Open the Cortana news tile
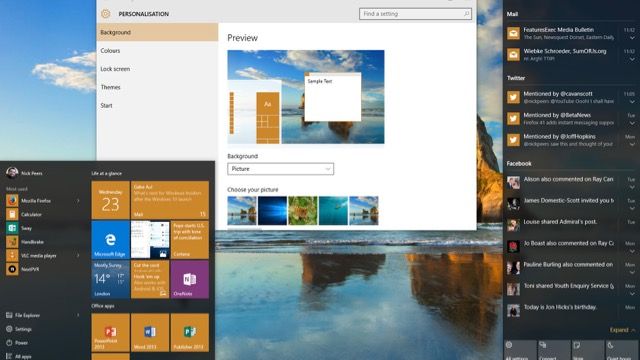The width and height of the screenshot is (640, 360). point(190,240)
